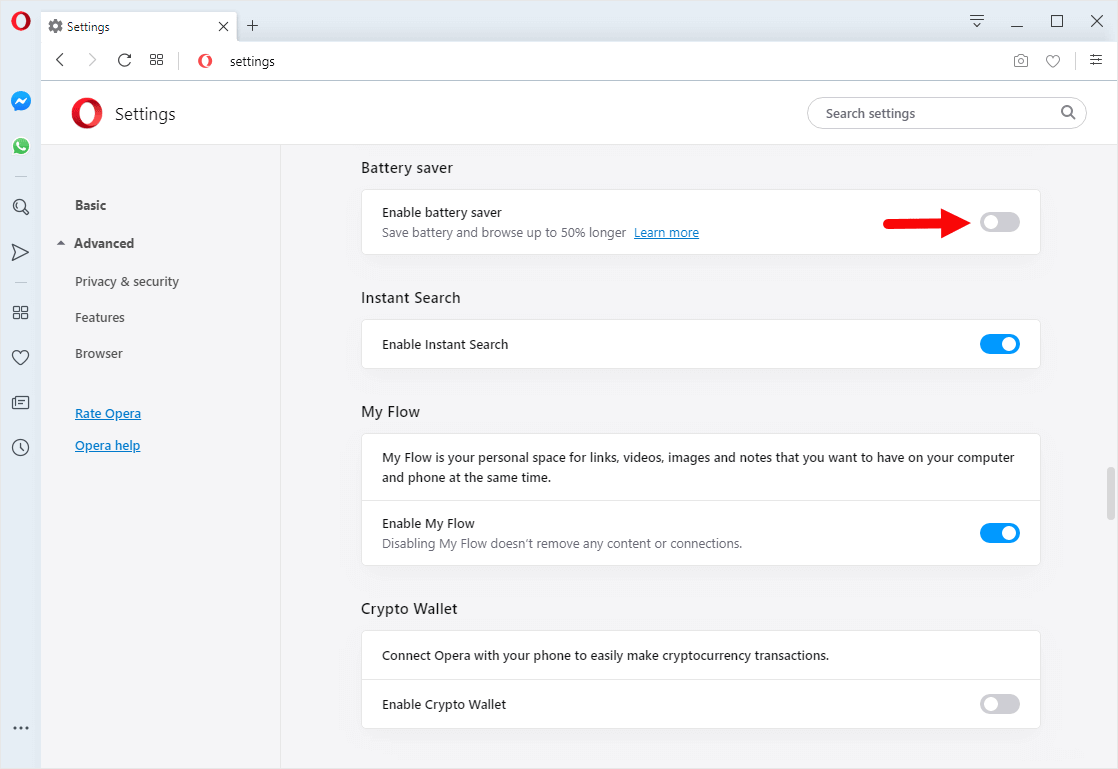This screenshot has width=1118, height=769.
Task: Open the Features settings section
Action: click(x=100, y=318)
